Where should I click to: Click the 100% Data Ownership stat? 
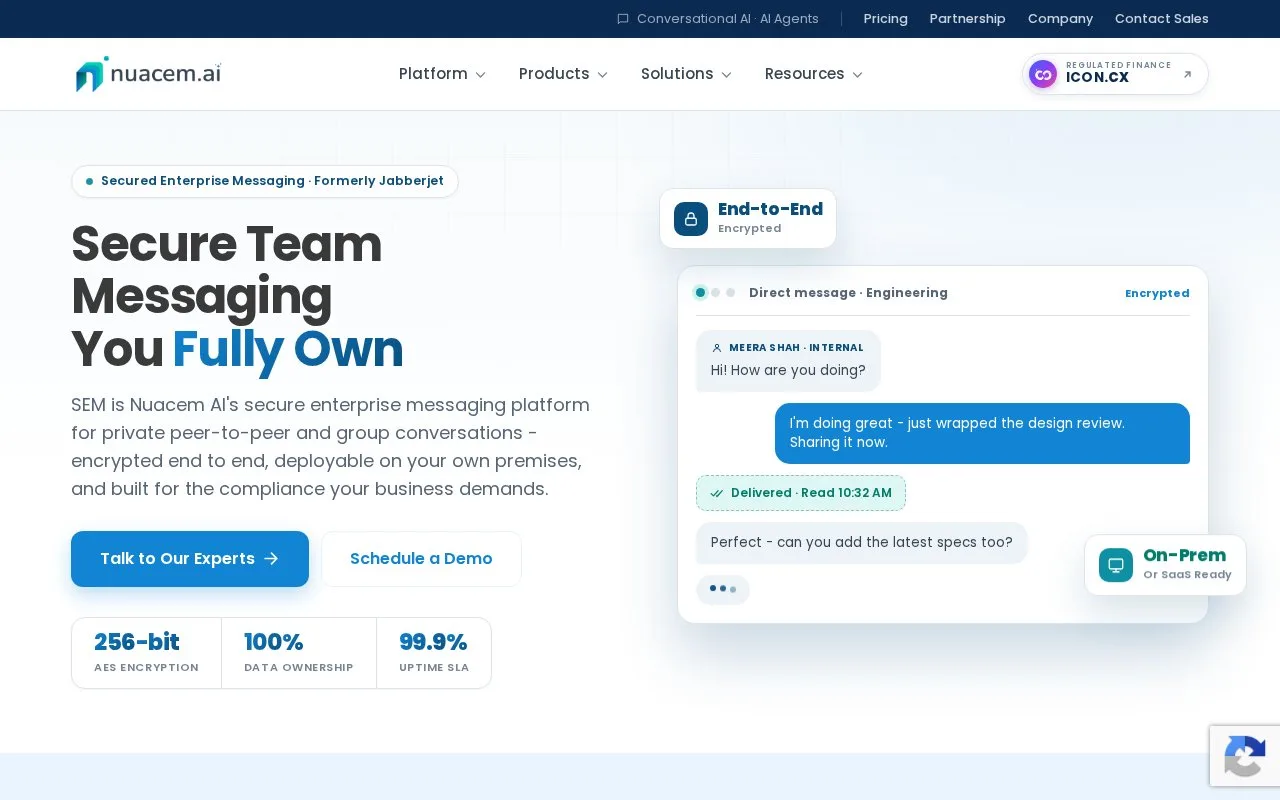[299, 653]
